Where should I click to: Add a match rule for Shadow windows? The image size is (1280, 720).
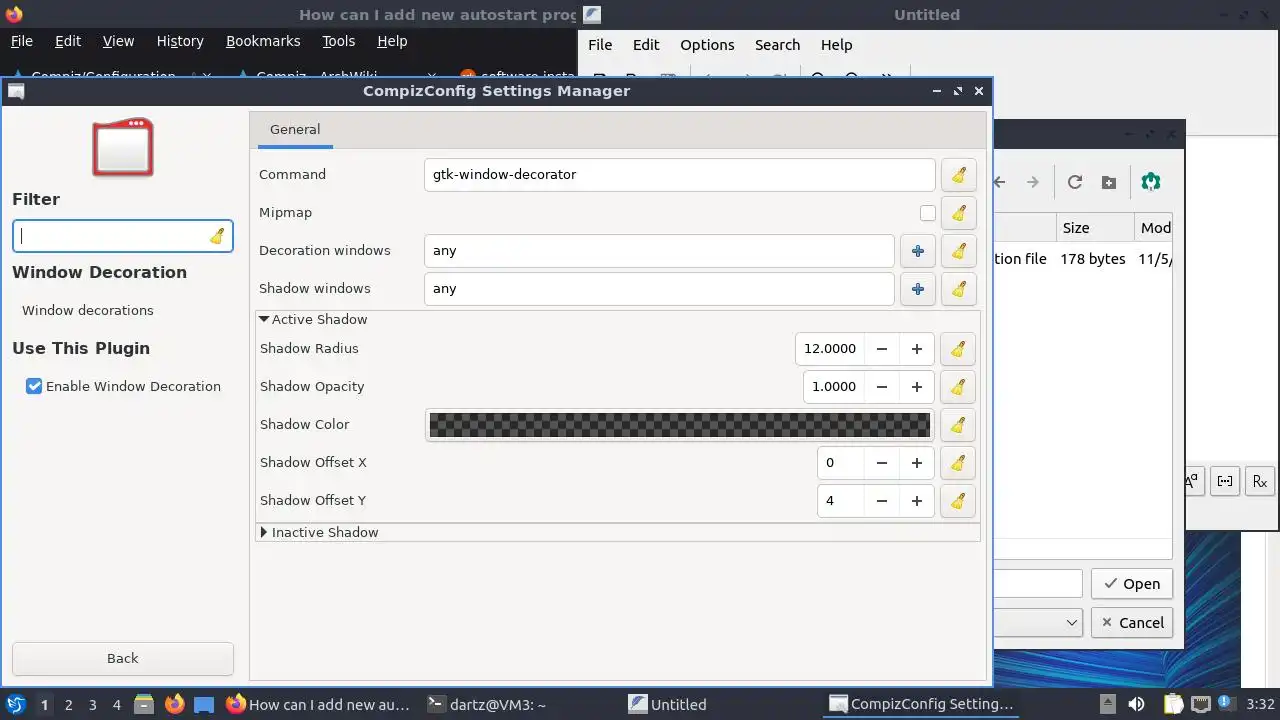(x=918, y=289)
